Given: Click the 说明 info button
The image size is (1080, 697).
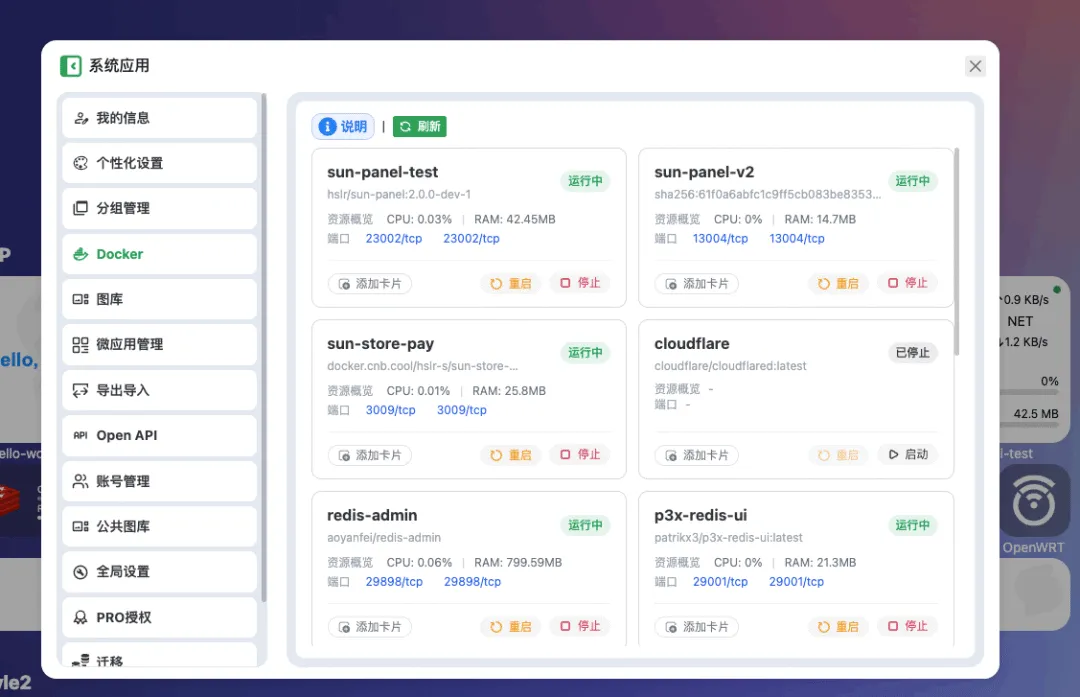Looking at the screenshot, I should click(x=343, y=126).
